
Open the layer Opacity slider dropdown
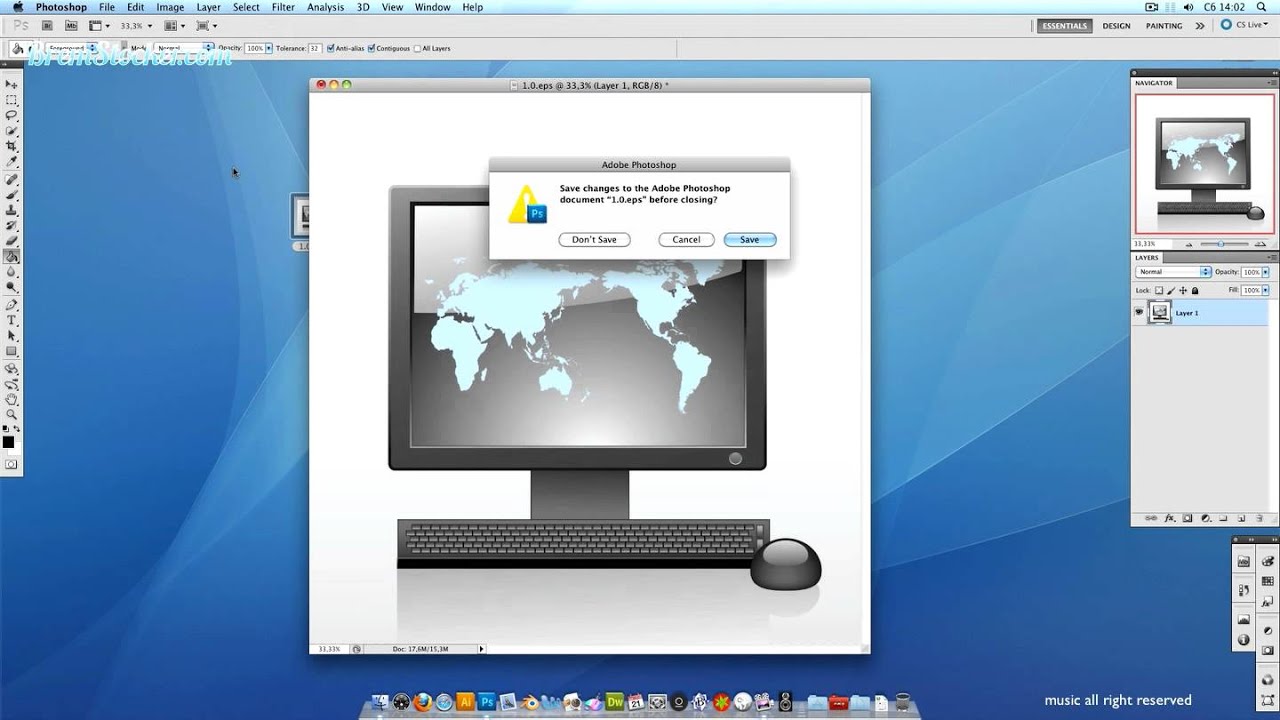[1265, 272]
